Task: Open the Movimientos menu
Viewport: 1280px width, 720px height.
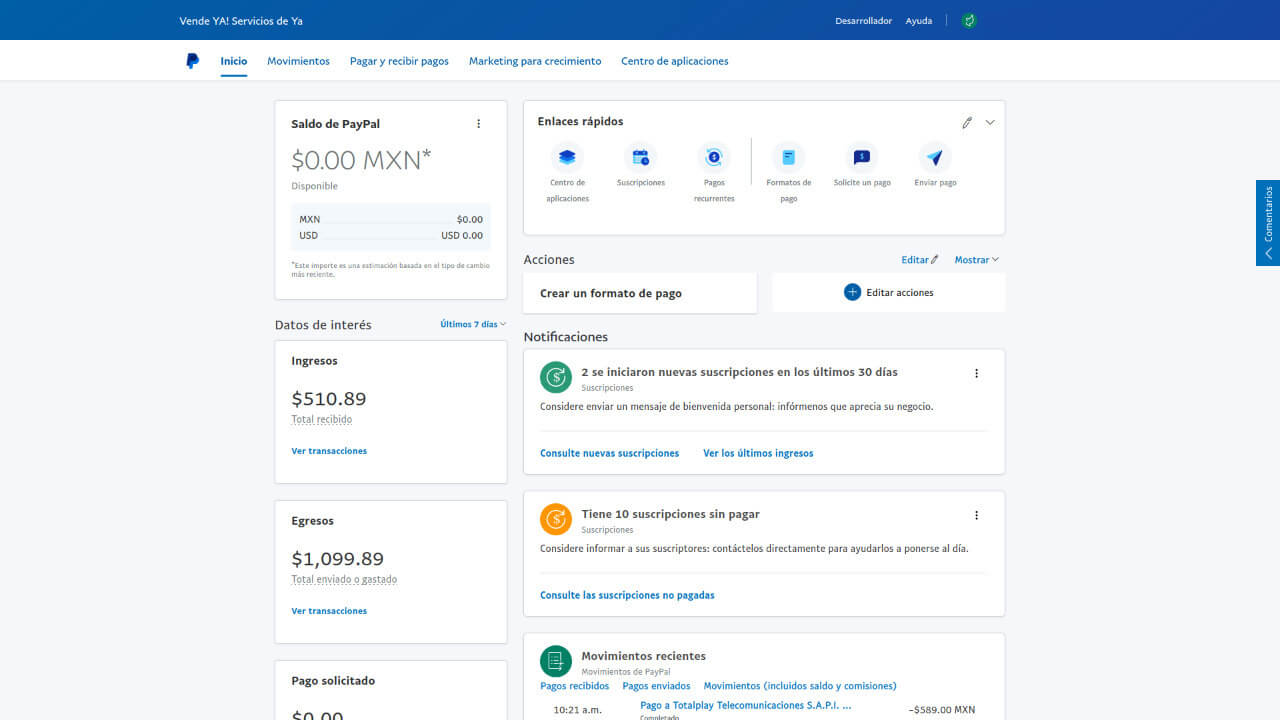Action: pos(298,61)
